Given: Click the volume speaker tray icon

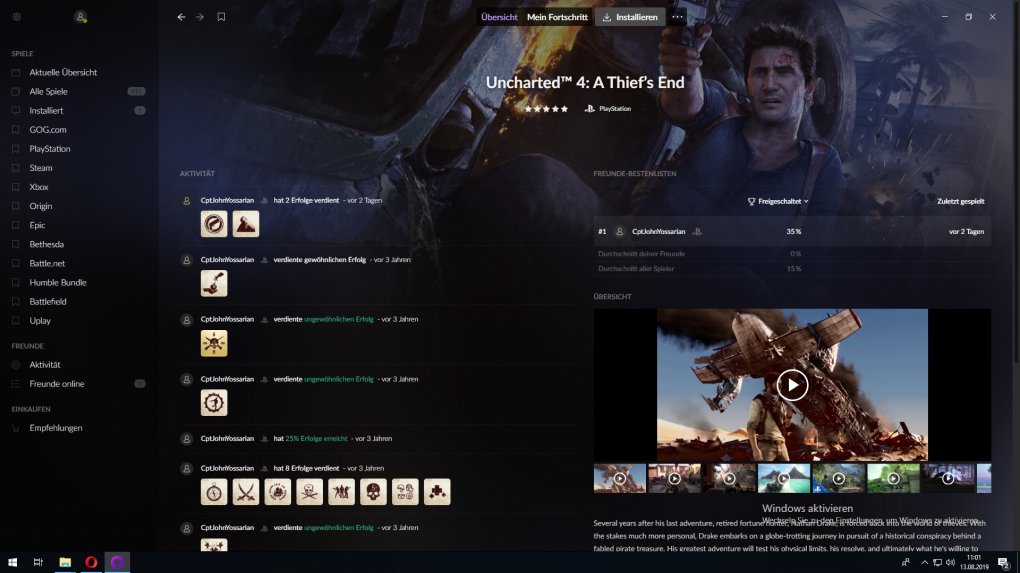Looking at the screenshot, I should [x=950, y=563].
